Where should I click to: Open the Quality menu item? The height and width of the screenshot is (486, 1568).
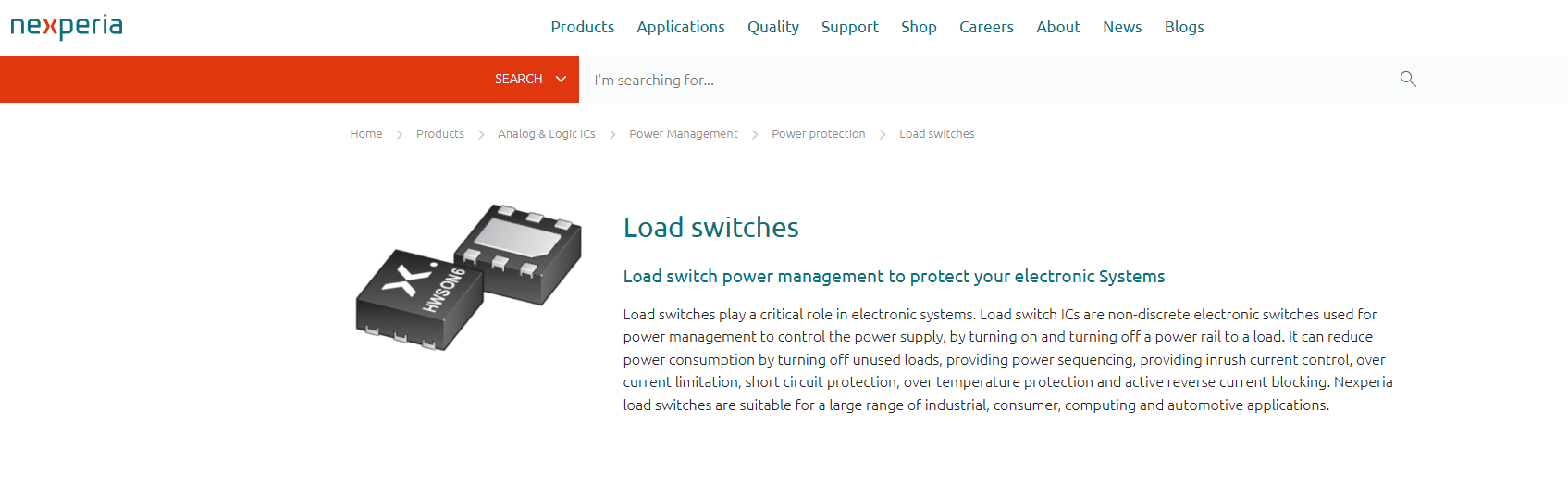tap(773, 27)
